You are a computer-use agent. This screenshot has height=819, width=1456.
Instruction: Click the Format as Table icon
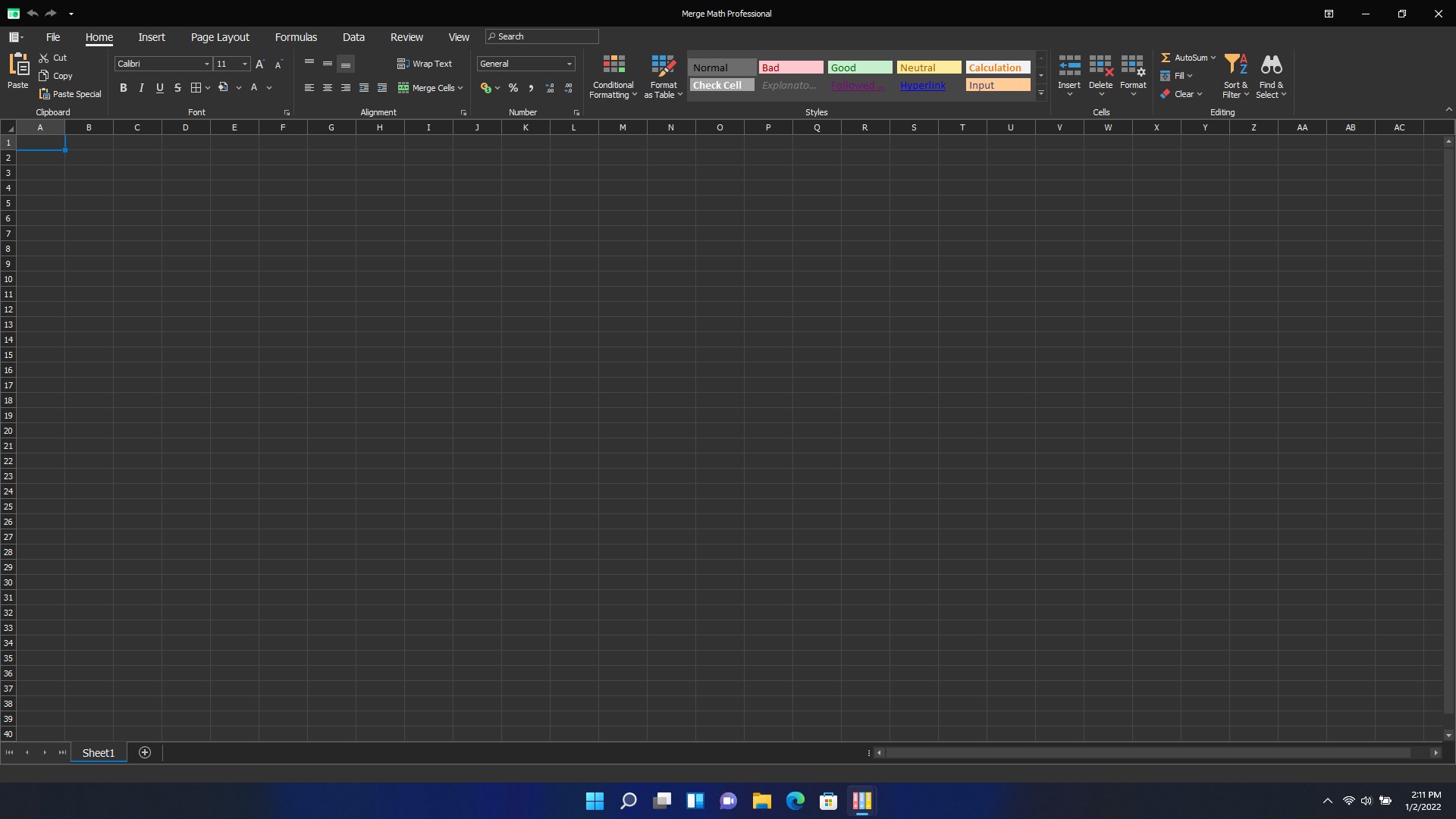click(x=663, y=65)
